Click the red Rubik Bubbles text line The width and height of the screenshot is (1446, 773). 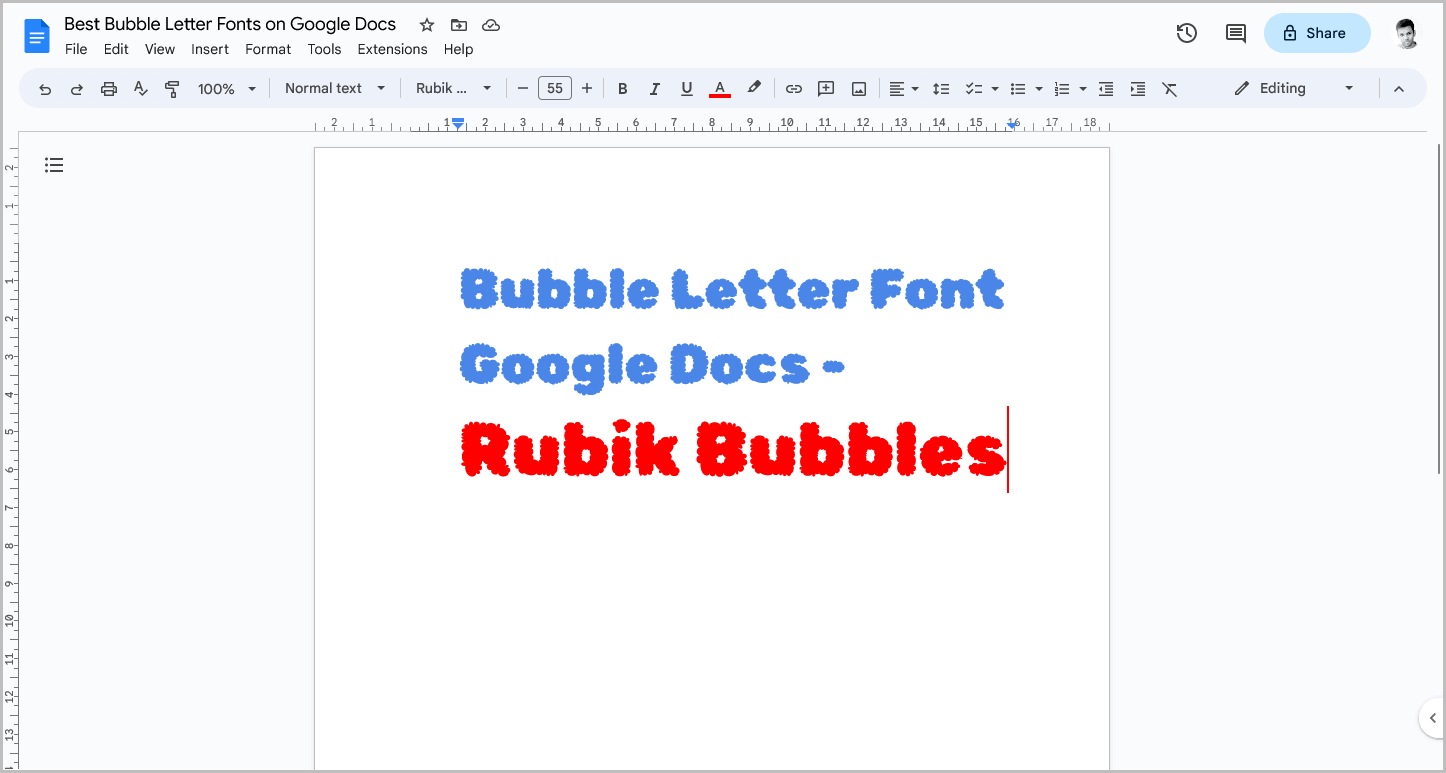tap(733, 451)
